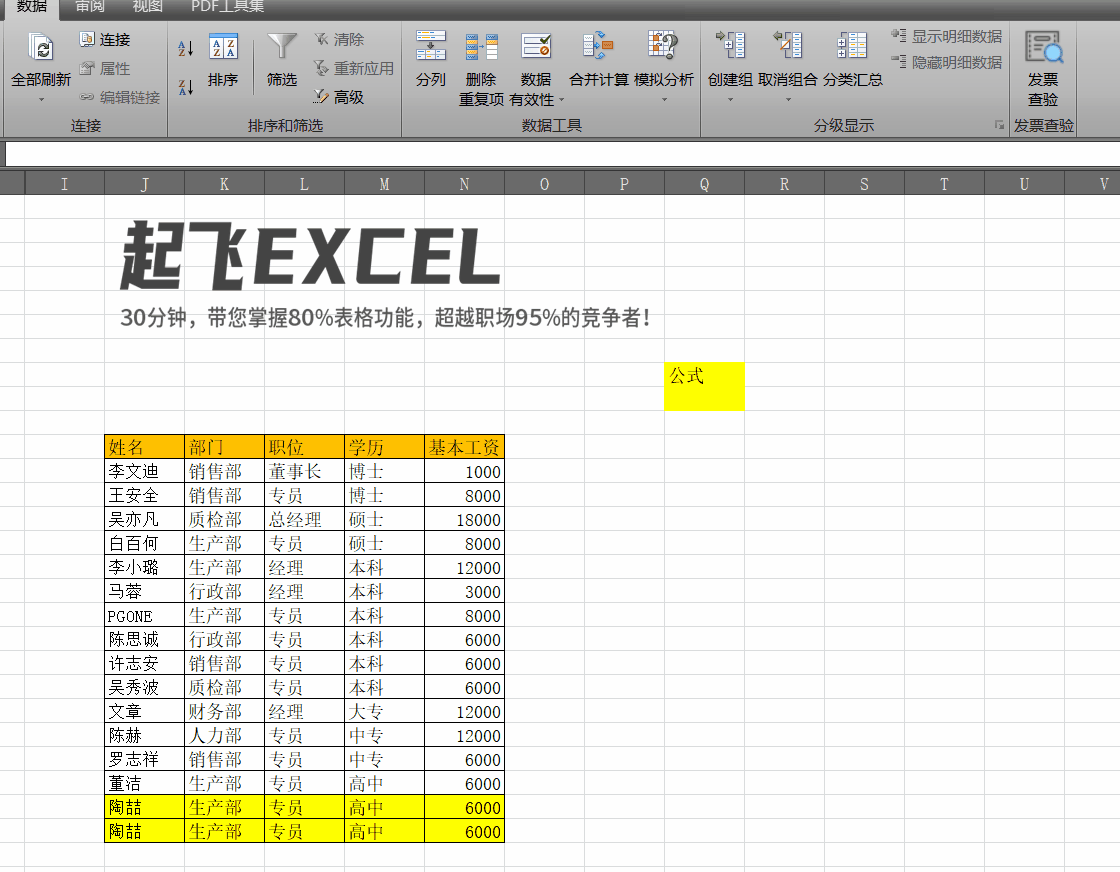Viewport: 1120px width, 872px height.
Task: Select column header J
Action: pos(144,184)
